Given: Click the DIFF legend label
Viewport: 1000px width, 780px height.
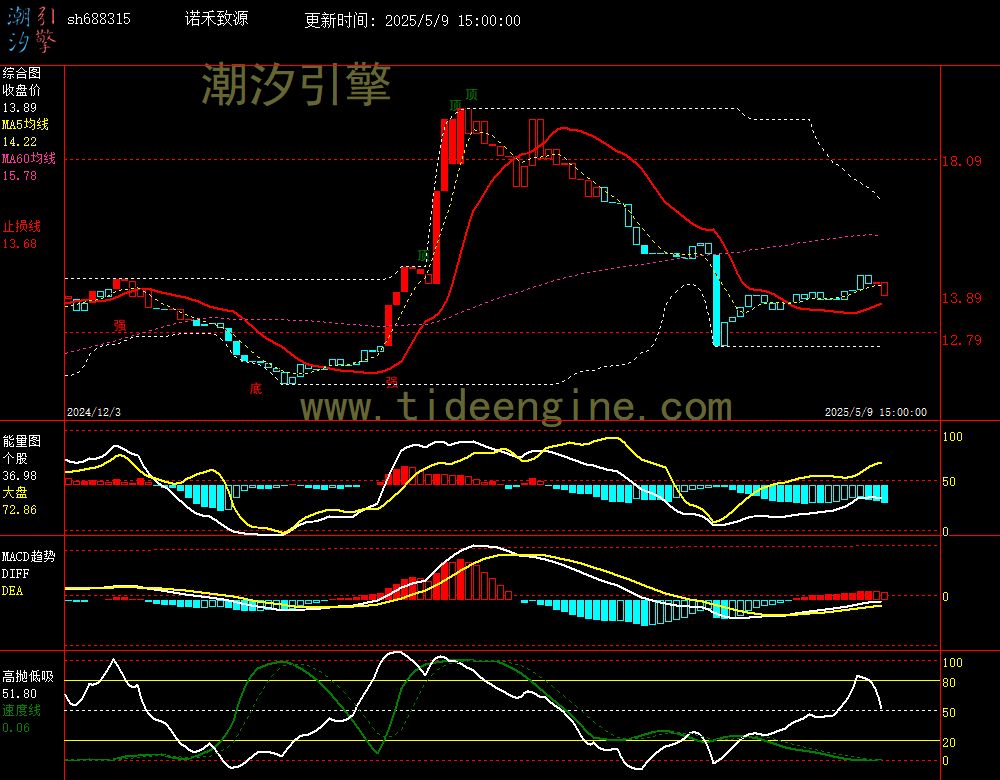Looking at the screenshot, I should pyautogui.click(x=15, y=574).
